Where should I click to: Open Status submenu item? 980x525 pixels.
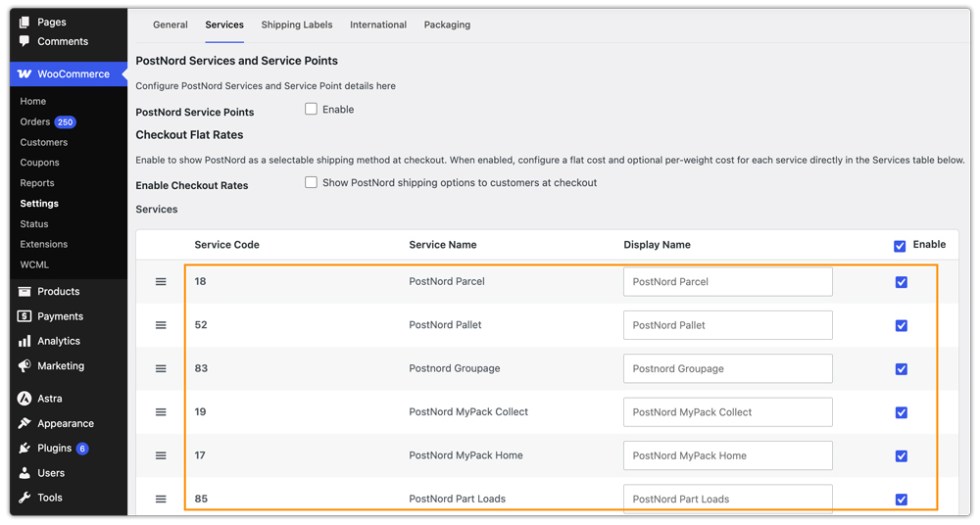(34, 224)
